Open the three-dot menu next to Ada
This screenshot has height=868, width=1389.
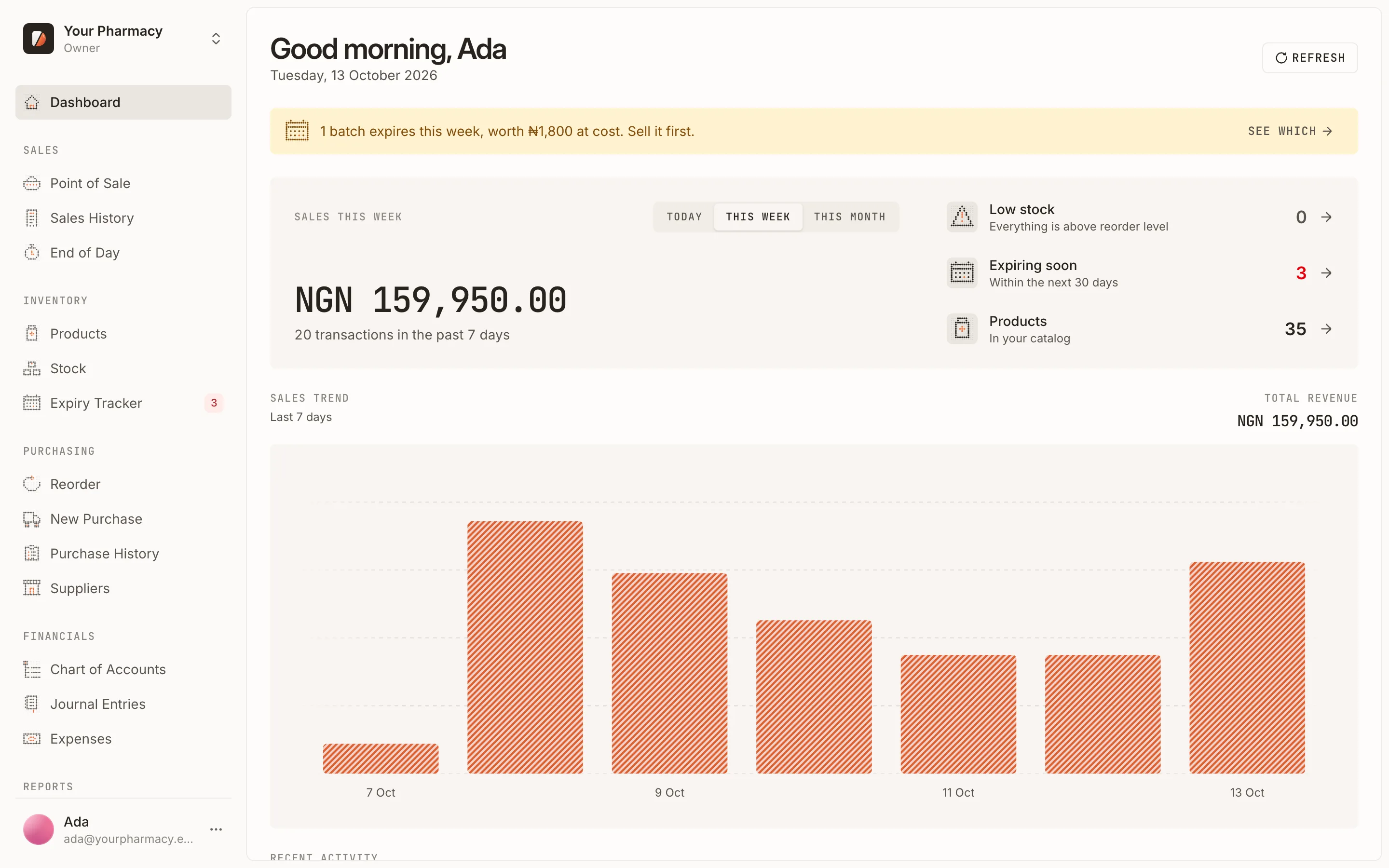click(216, 829)
